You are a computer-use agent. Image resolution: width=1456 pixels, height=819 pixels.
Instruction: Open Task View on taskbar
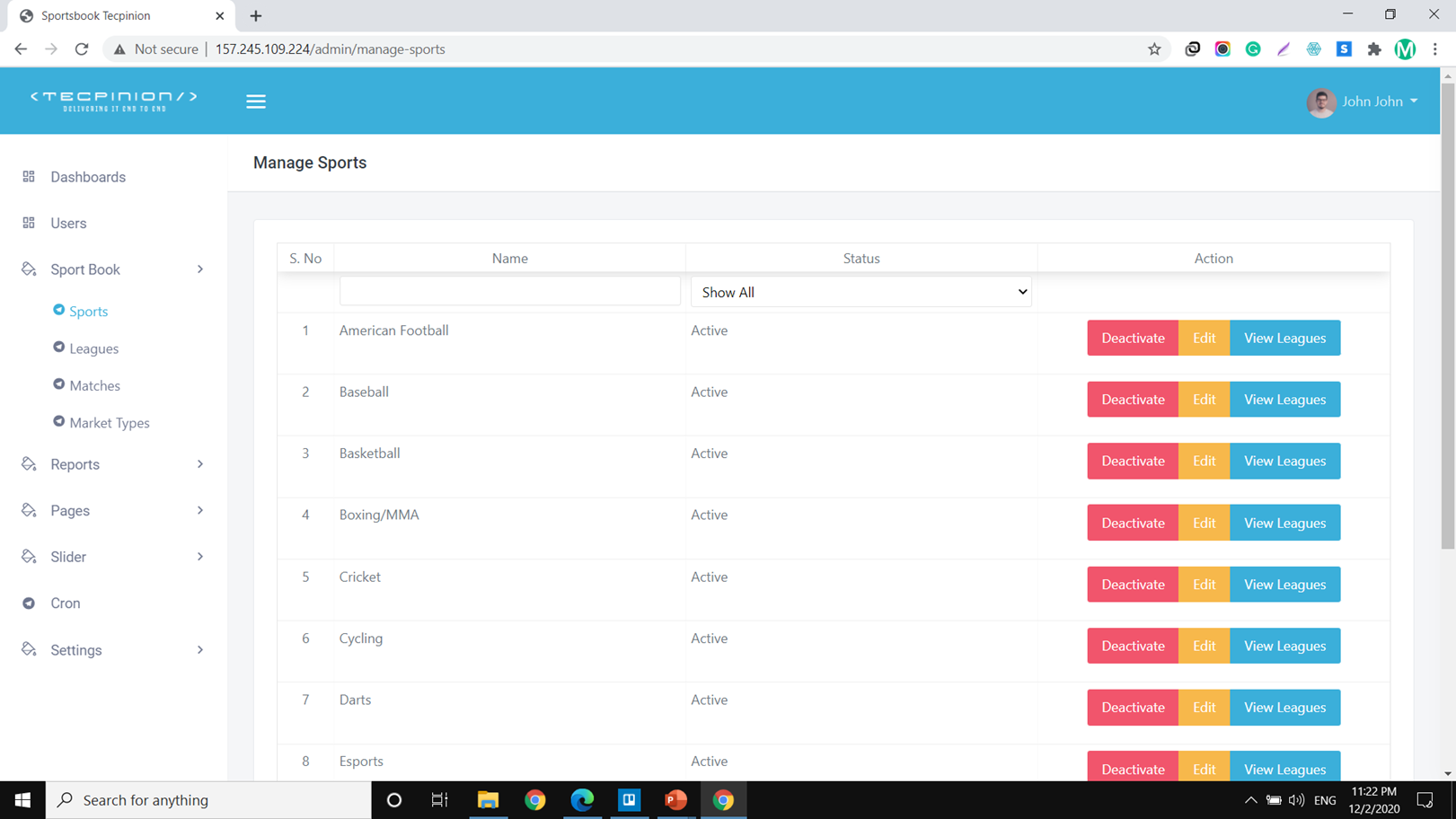440,799
